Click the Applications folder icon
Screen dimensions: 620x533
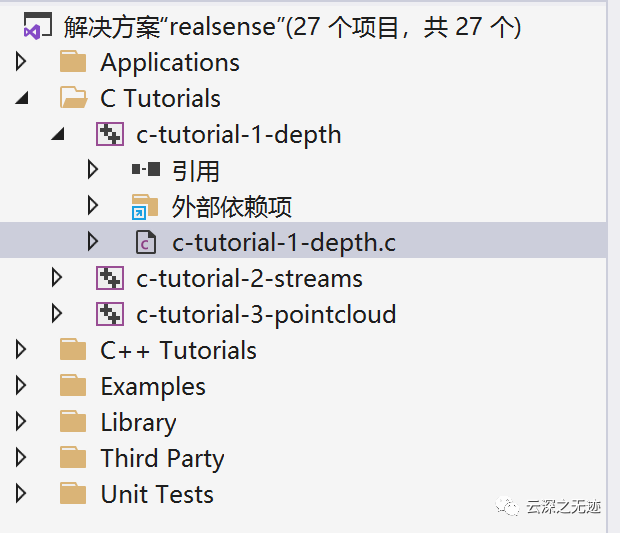(x=73, y=62)
